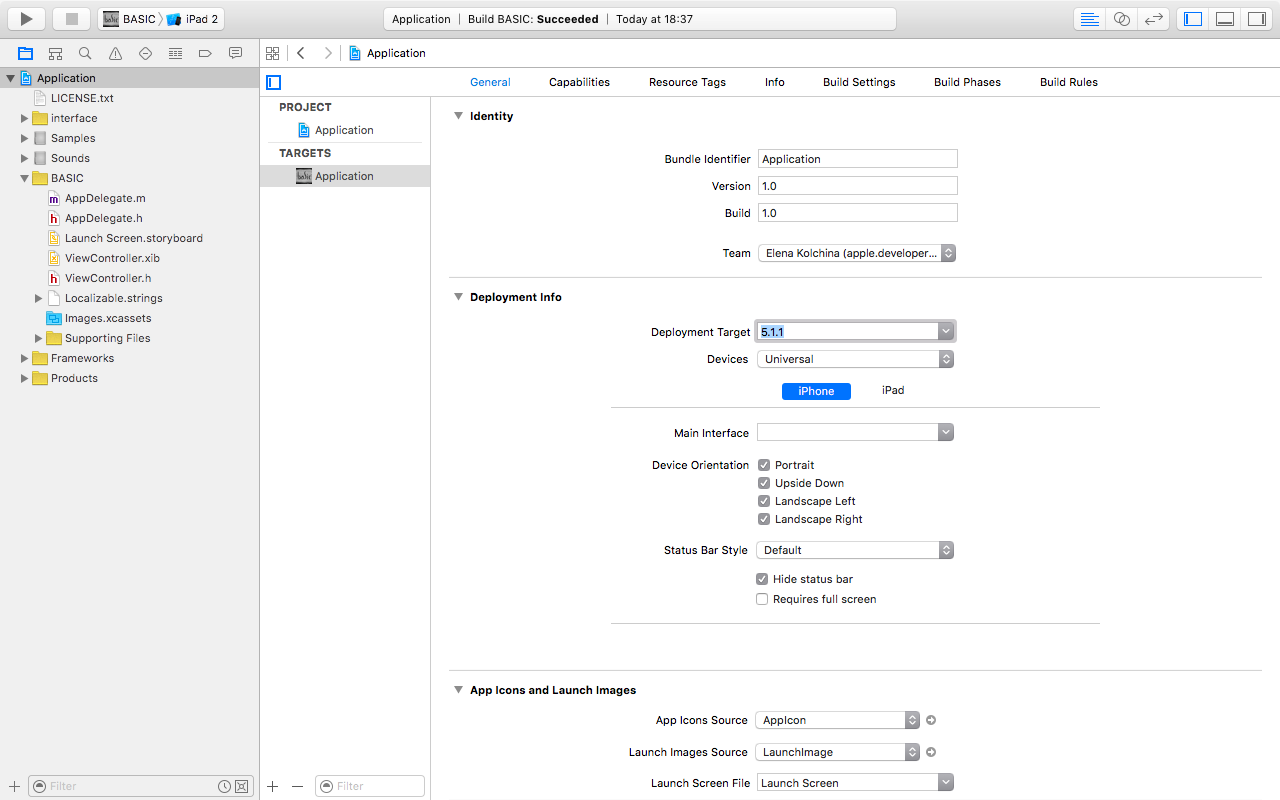Switch to the Info tab
The height and width of the screenshot is (800, 1280).
coord(775,82)
